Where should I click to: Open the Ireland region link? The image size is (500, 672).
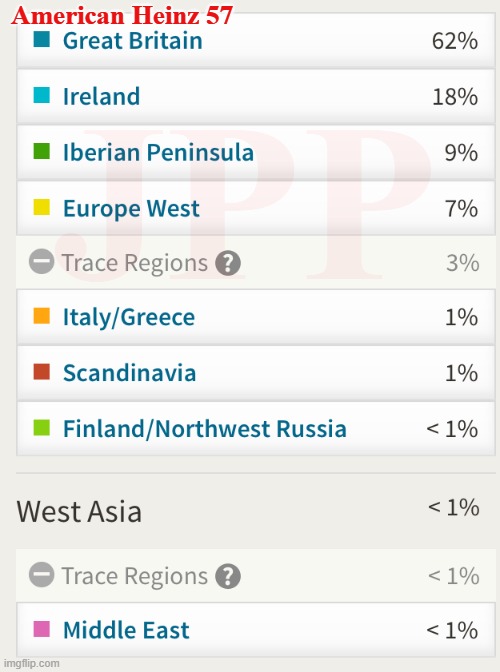tap(102, 96)
